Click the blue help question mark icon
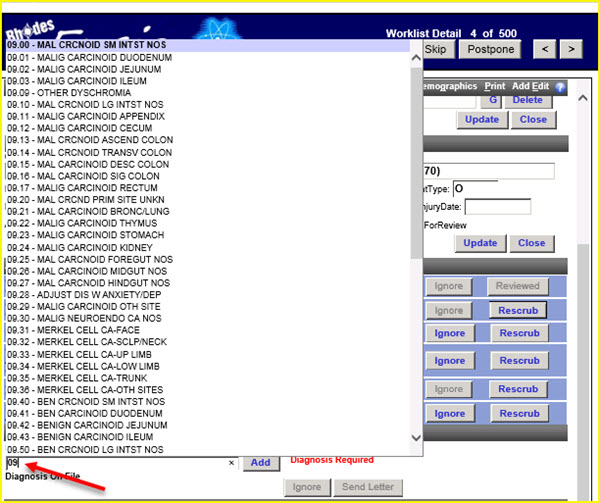 coord(560,87)
